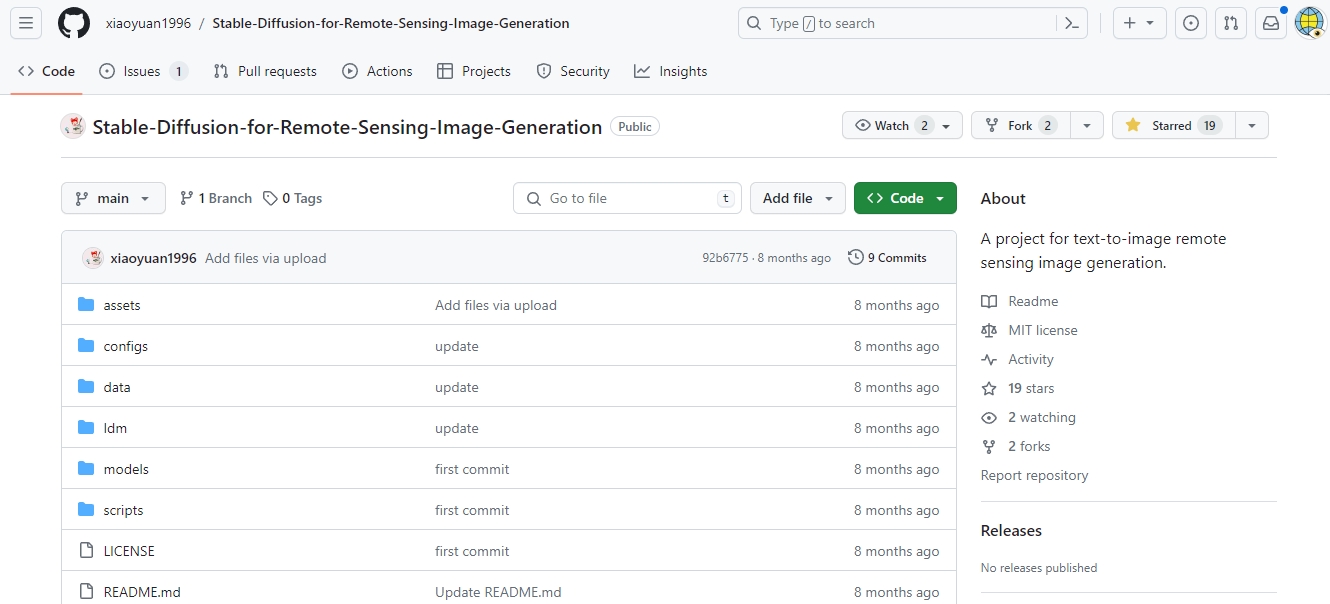This screenshot has height=604, width=1330.
Task: Open the README.md file name
Action: [x=142, y=592]
